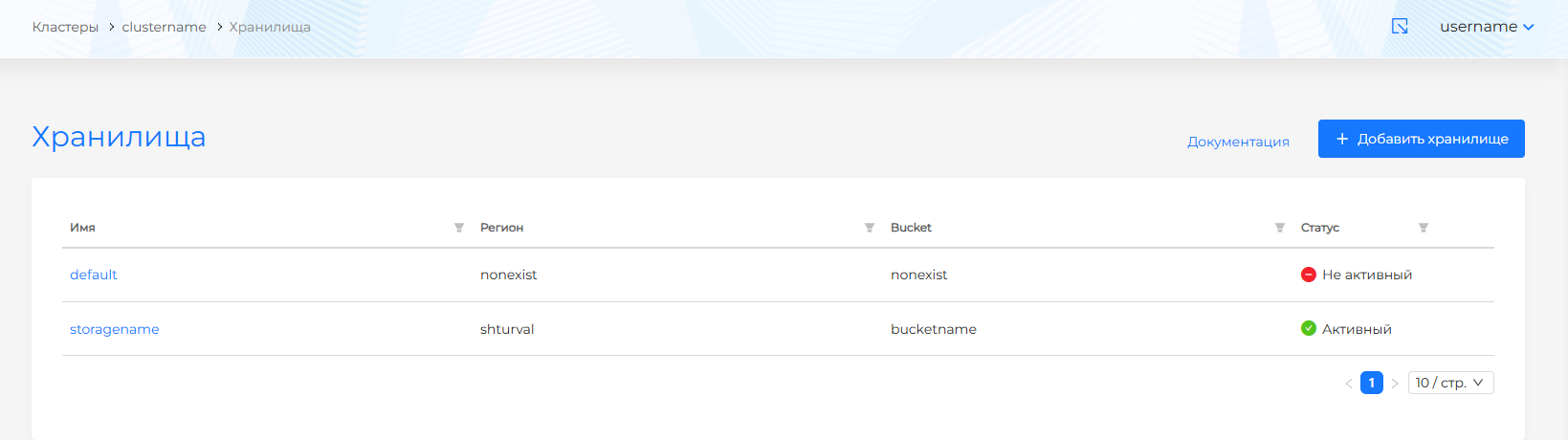Click the plus icon on add storage button
1568x440 pixels.
point(1342,139)
